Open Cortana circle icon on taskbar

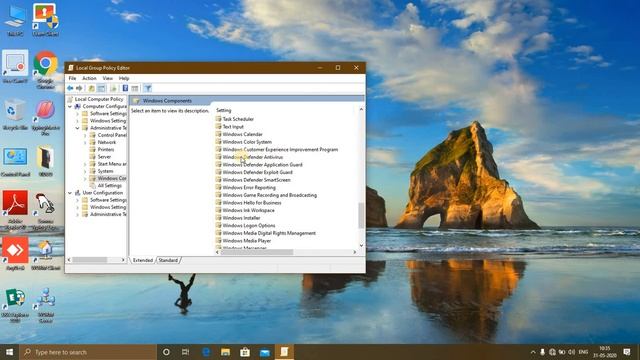coord(166,352)
